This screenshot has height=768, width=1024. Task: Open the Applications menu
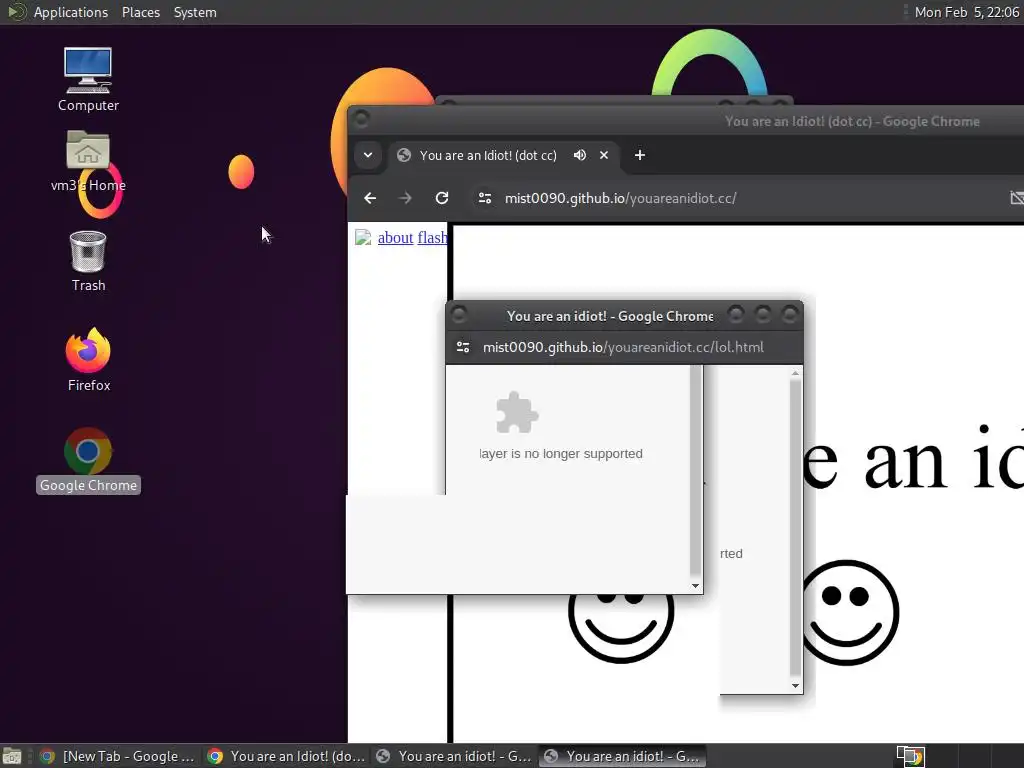tap(71, 12)
